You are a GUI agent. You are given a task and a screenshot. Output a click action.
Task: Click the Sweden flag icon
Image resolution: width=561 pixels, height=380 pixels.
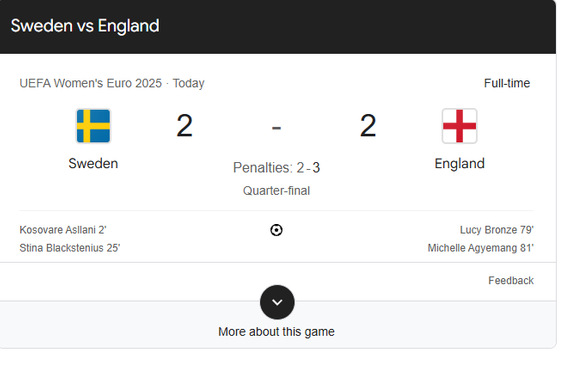point(93,126)
